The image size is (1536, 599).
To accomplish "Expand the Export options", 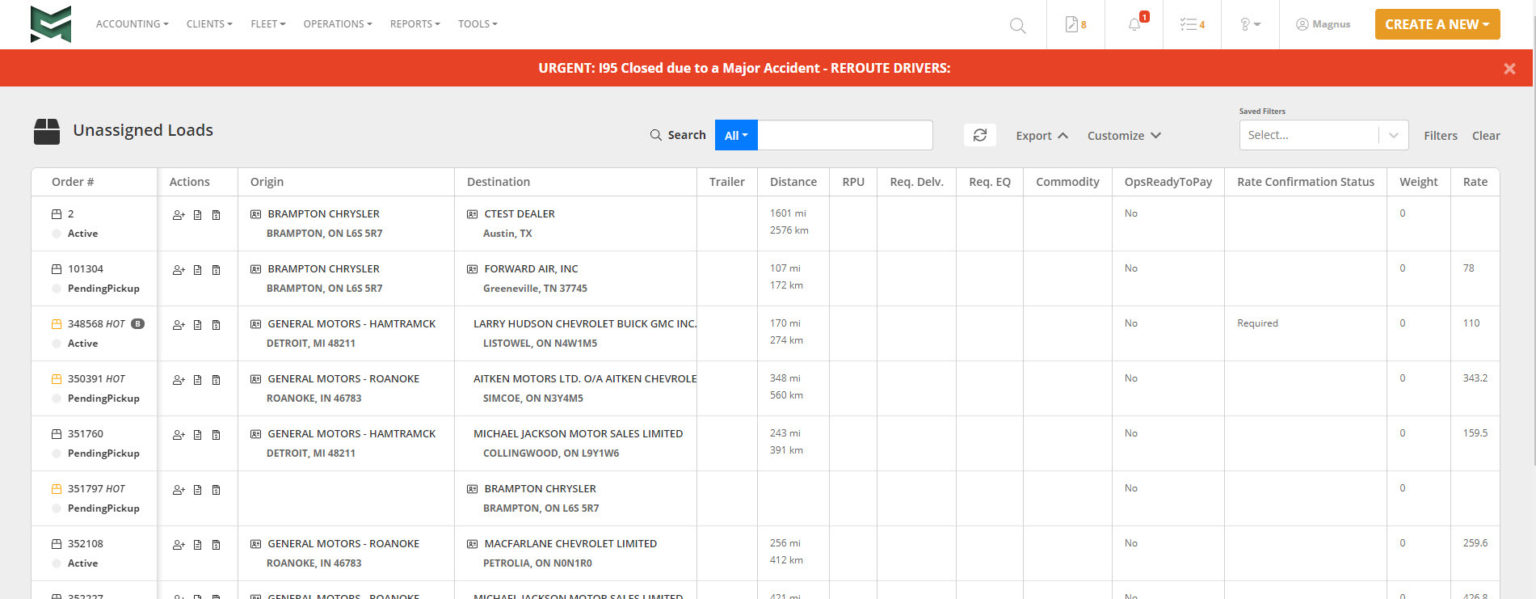I will click(x=1042, y=135).
